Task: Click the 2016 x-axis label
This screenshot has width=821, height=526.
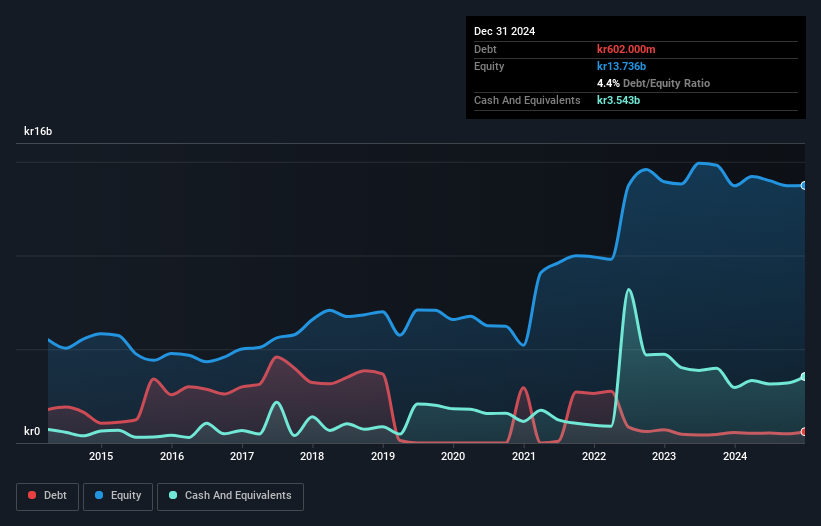Action: (172, 456)
